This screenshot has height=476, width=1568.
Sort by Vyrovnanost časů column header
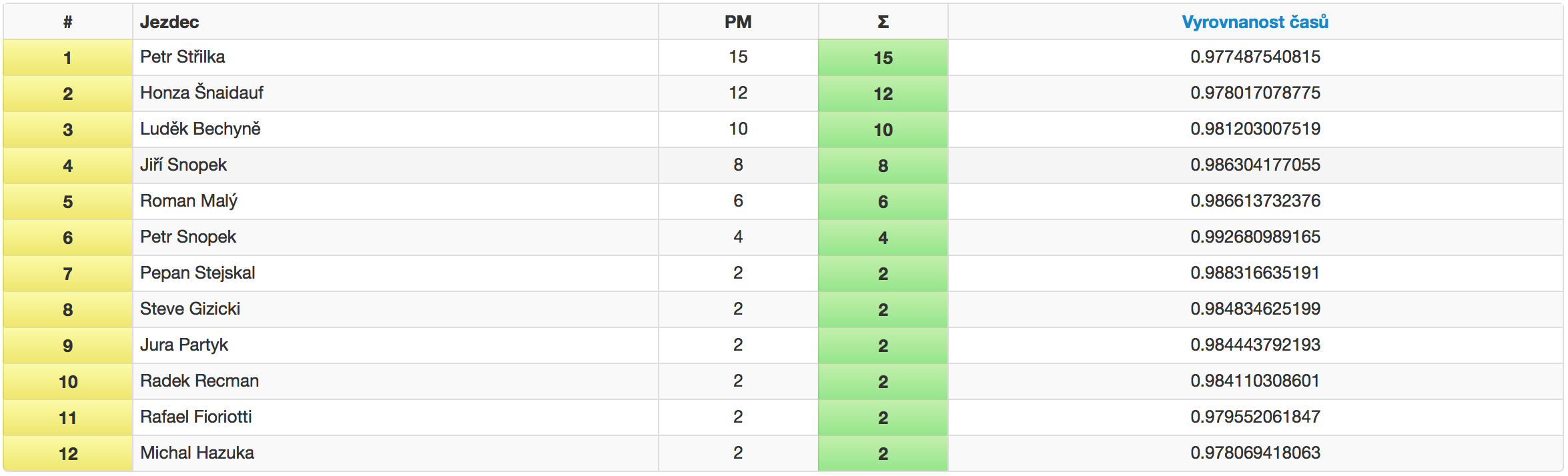pos(1254,22)
